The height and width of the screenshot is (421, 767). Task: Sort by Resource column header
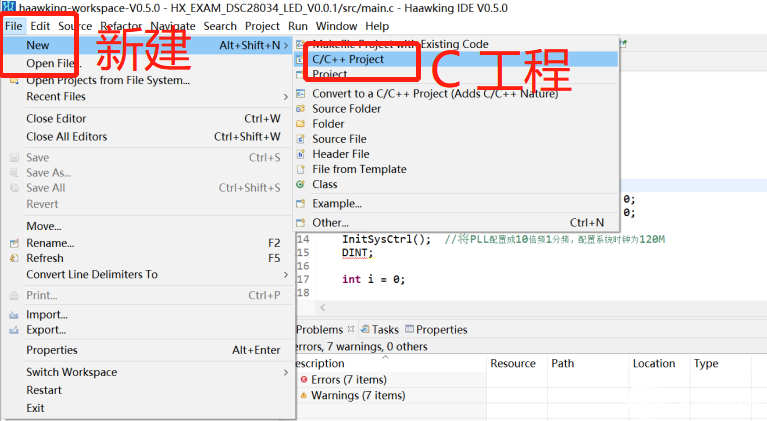513,363
